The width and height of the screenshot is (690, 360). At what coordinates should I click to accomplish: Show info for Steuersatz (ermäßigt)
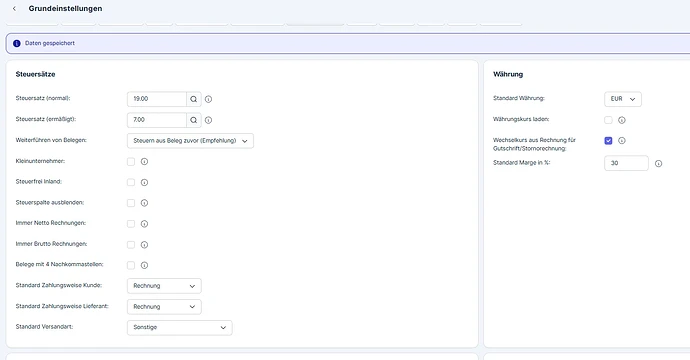[x=209, y=120]
